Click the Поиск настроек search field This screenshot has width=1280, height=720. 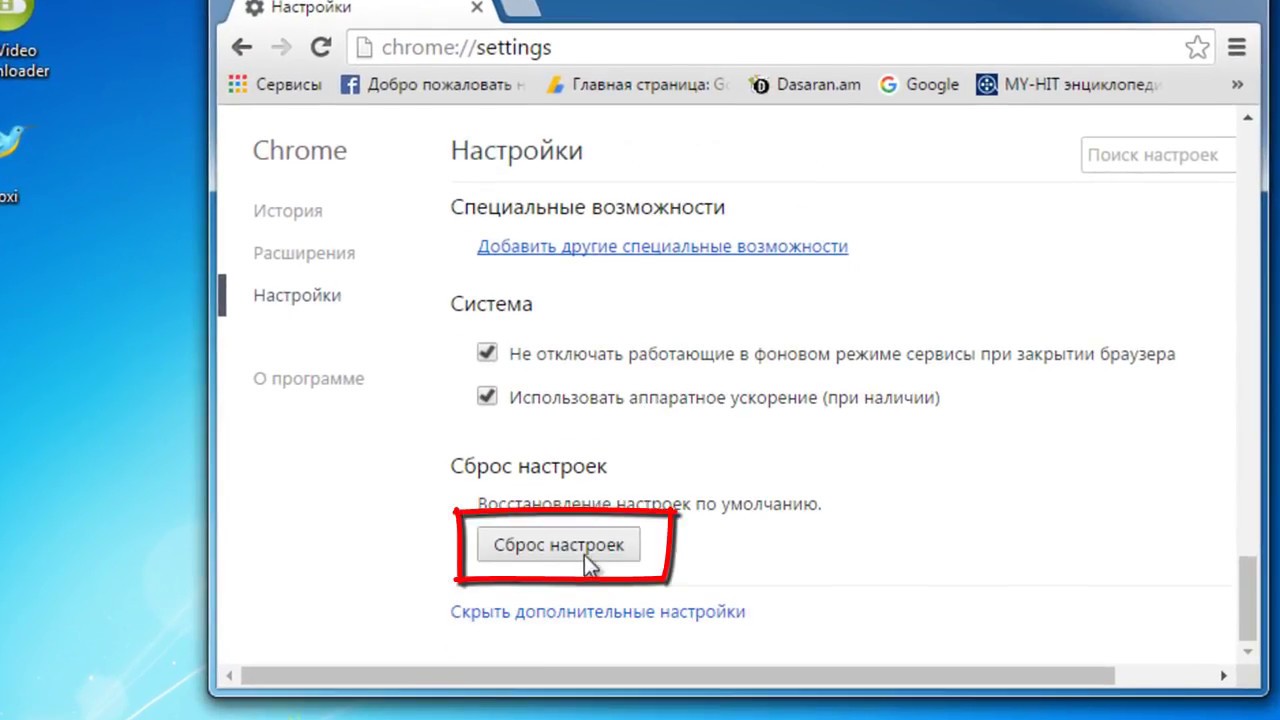point(1158,155)
